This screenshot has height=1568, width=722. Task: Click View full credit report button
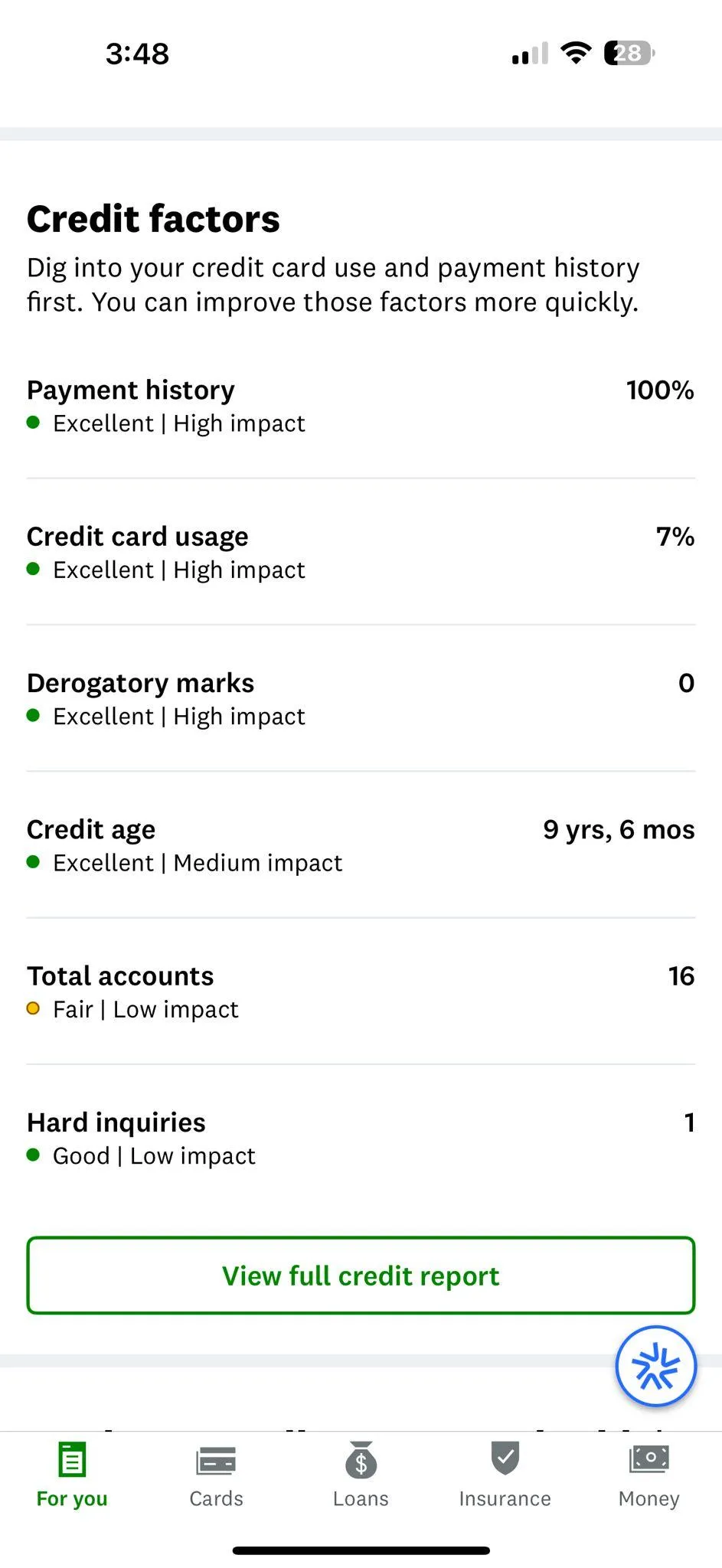pos(361,1276)
